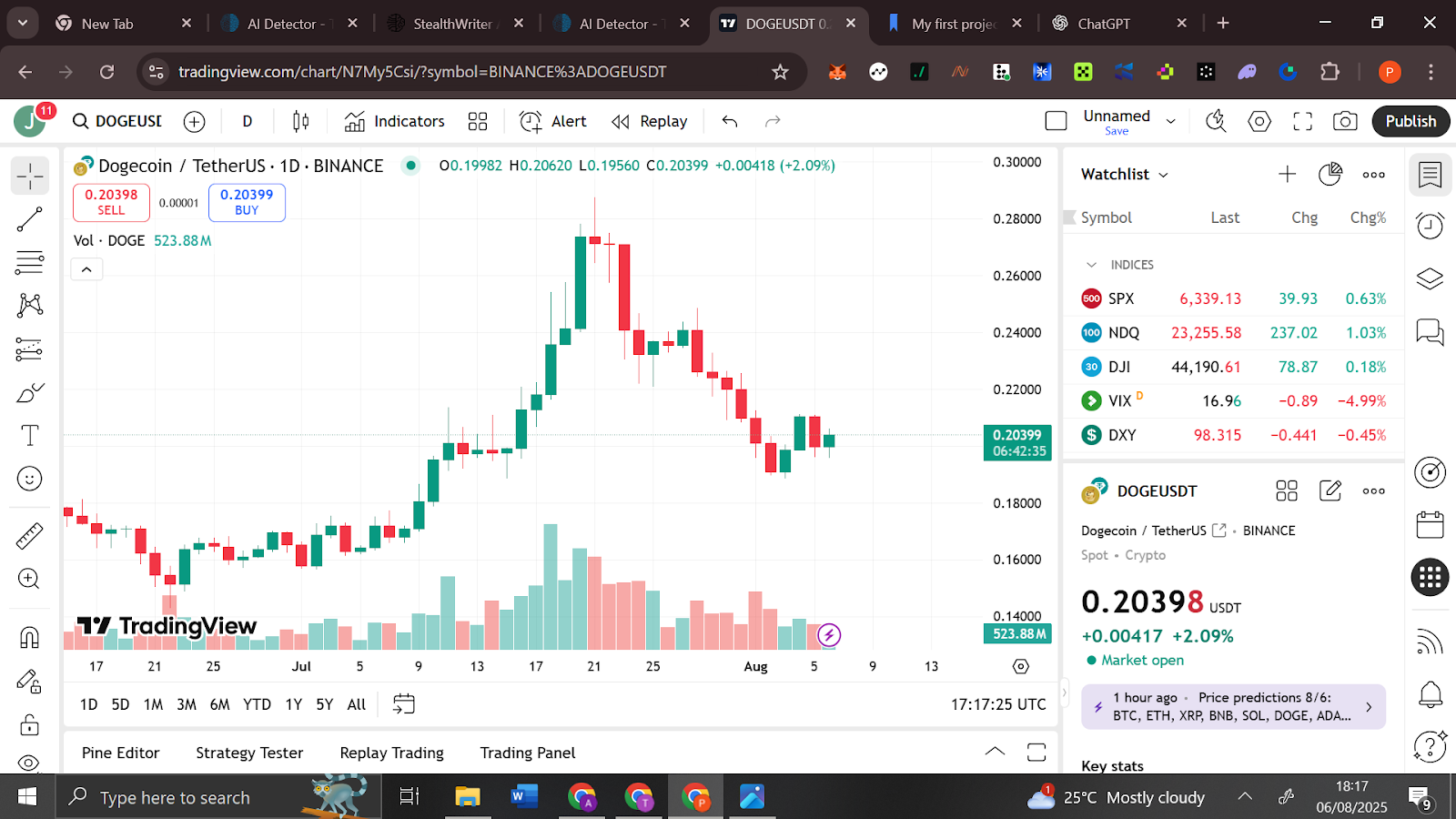1456x819 pixels.
Task: Select the brush drawing tool
Action: point(30,392)
